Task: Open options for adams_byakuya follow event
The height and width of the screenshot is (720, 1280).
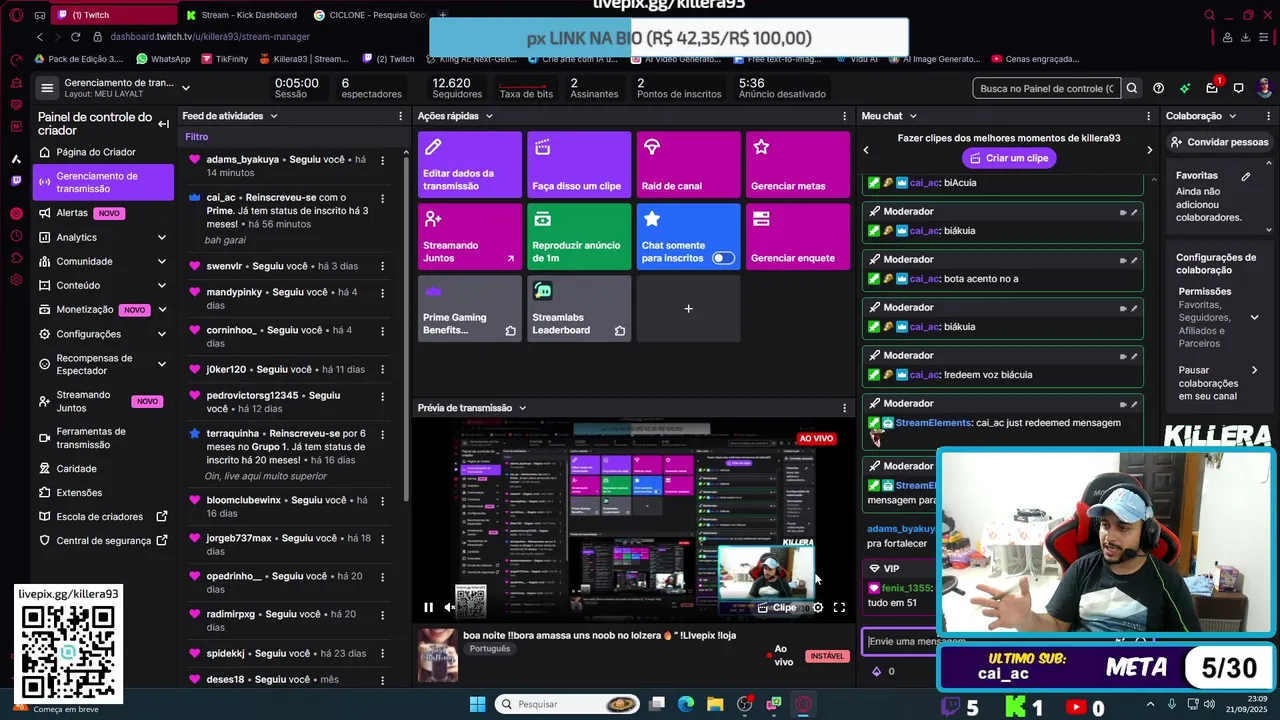Action: [x=382, y=160]
